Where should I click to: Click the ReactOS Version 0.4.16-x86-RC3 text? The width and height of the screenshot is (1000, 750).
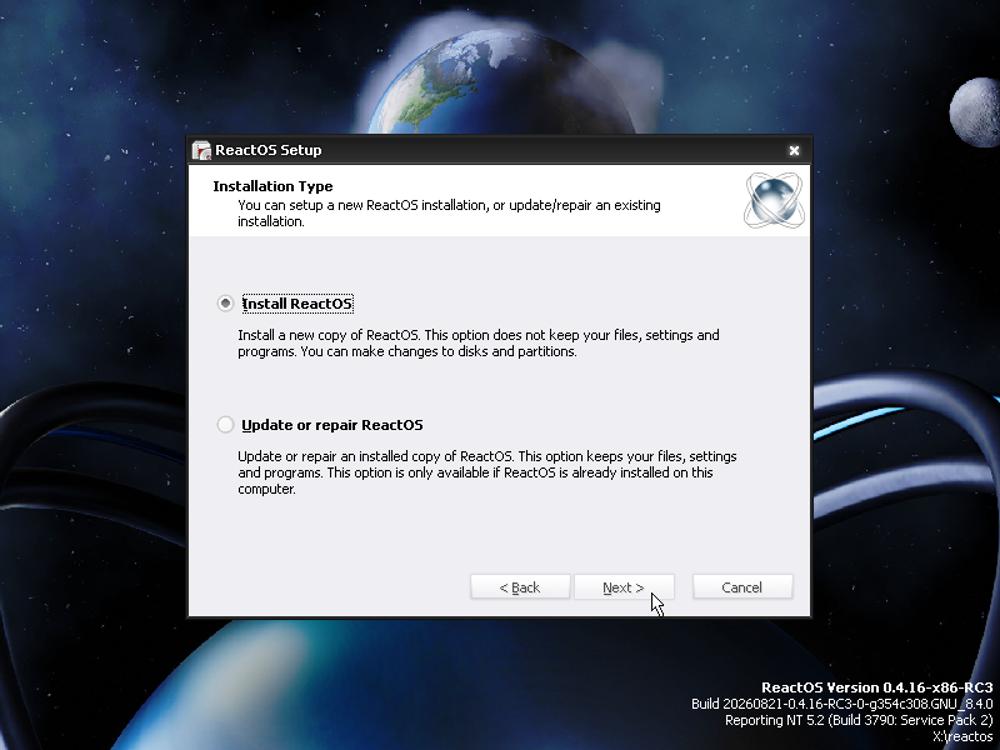click(877, 688)
